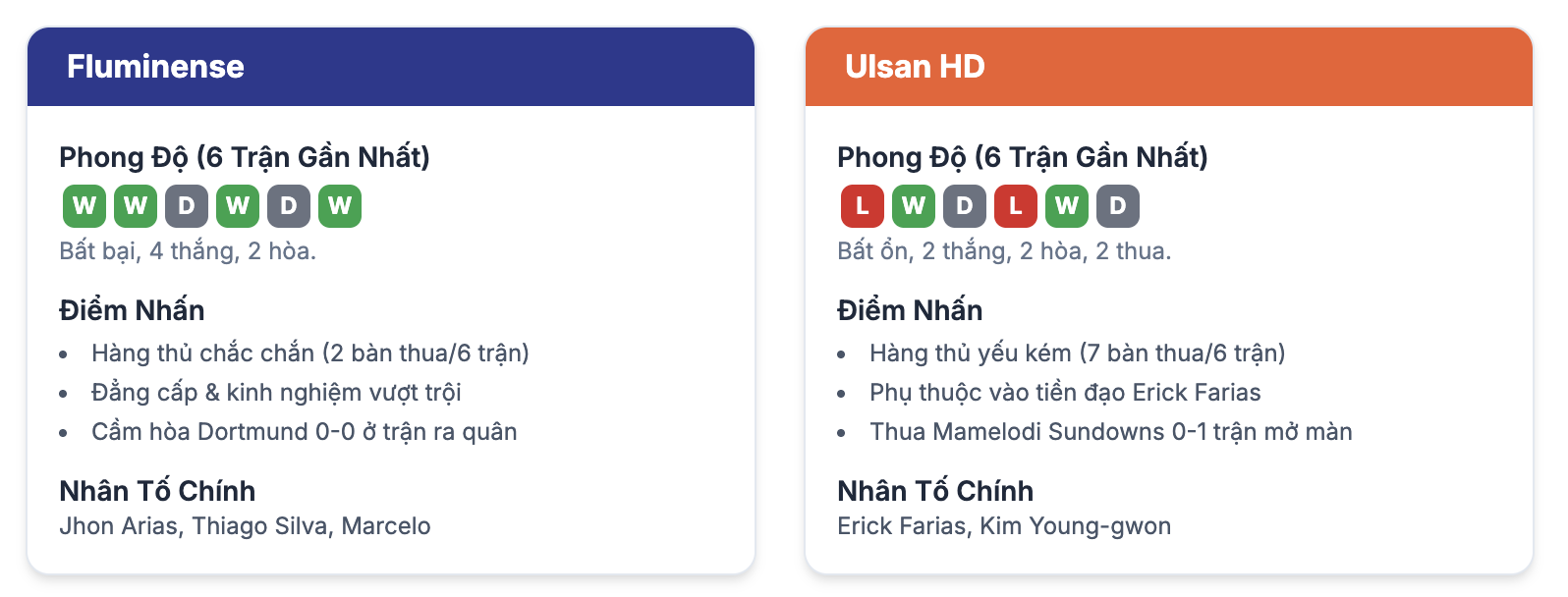Screen dimensions: 1568x597
Task: Select Fluminense's 'Phong Độ' section heading
Action: pyautogui.click(x=245, y=157)
